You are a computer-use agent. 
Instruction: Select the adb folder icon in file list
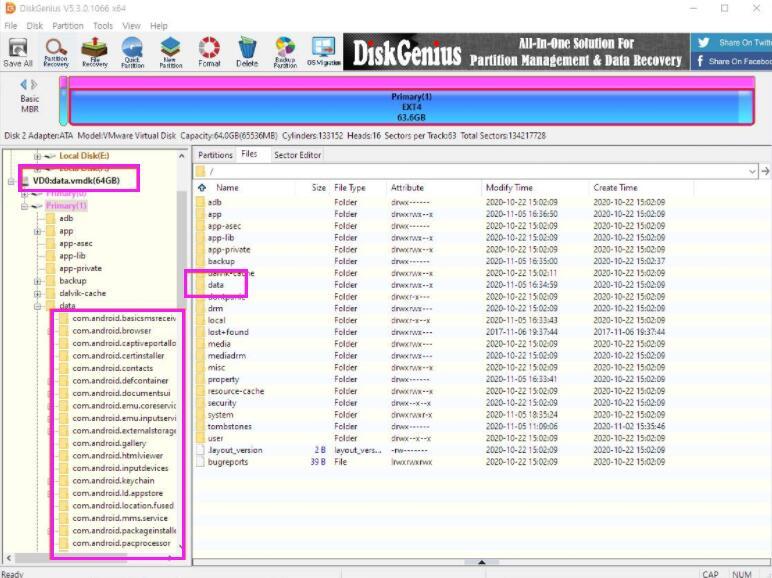click(x=200, y=202)
